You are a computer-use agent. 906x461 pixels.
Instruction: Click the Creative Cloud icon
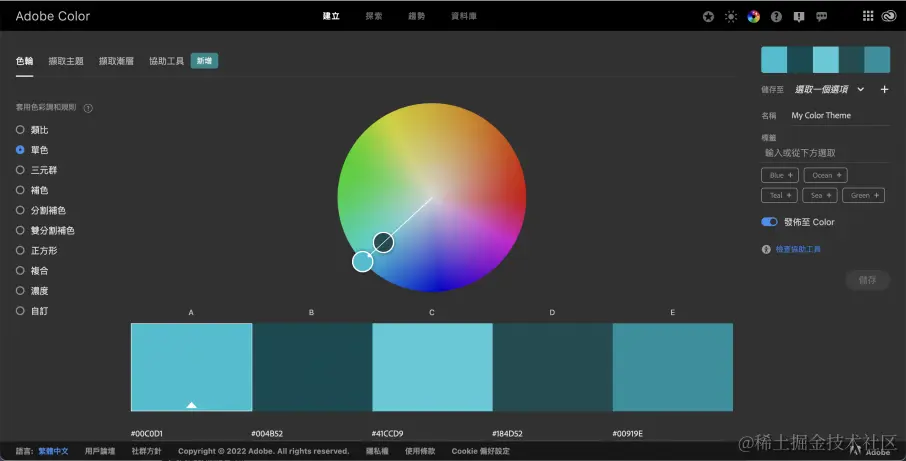(x=889, y=16)
